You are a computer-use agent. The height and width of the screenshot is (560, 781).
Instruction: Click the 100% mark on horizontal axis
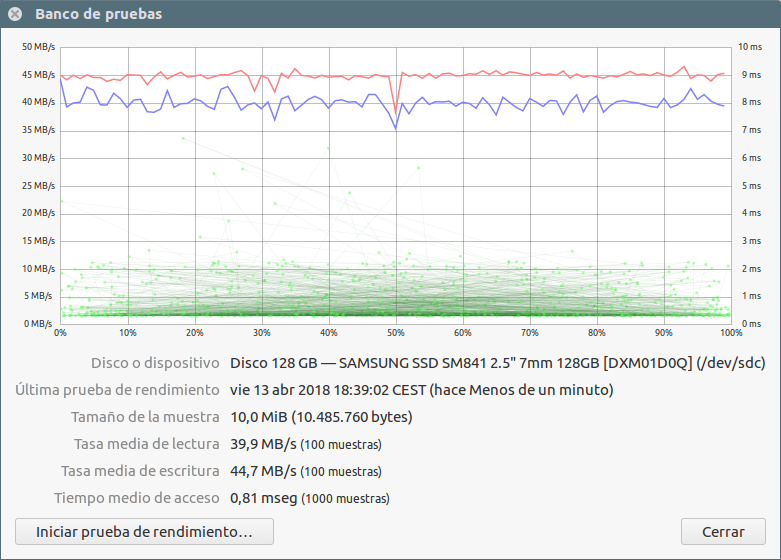coord(729,333)
